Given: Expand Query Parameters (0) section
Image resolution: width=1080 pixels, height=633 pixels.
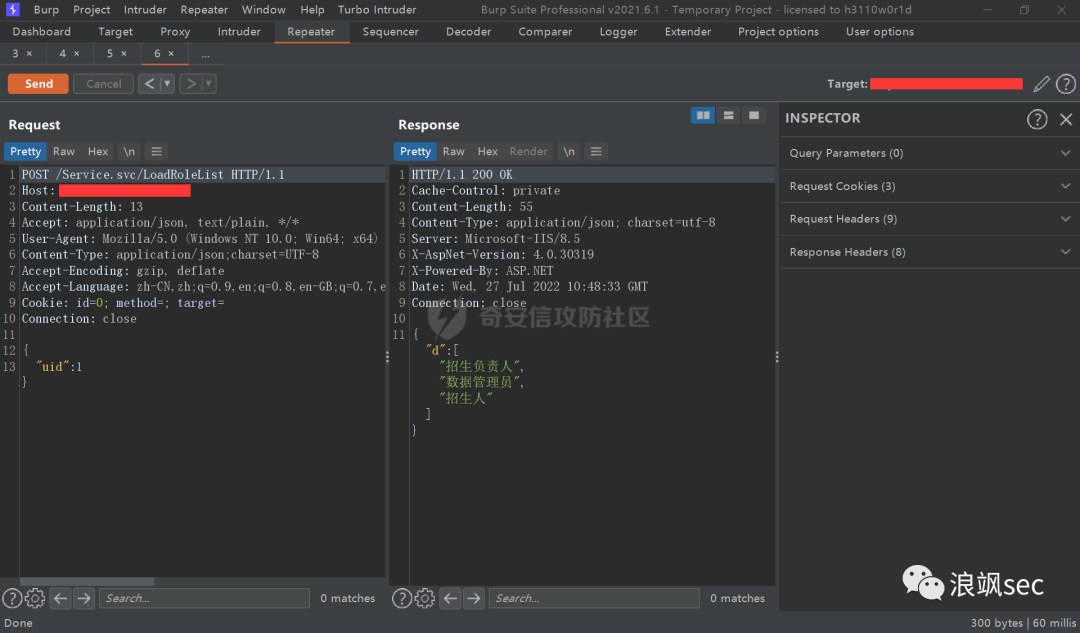Looking at the screenshot, I should pyautogui.click(x=929, y=153).
